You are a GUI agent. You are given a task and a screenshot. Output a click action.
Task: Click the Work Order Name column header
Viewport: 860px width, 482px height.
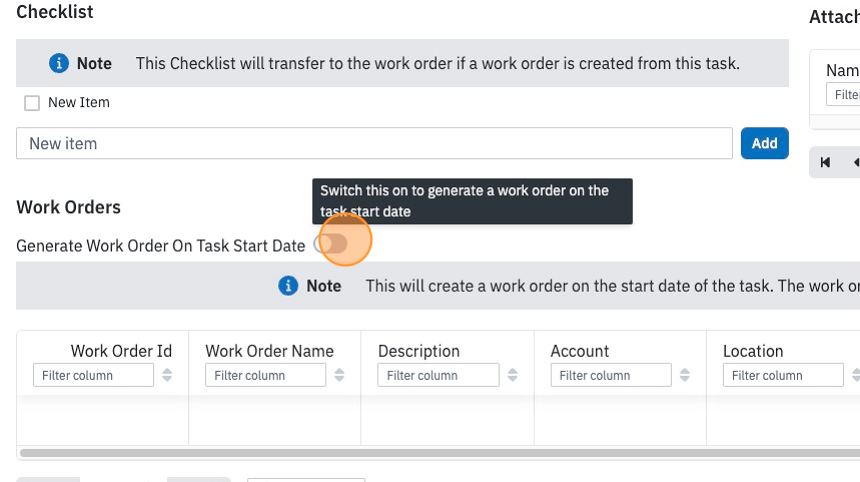(269, 351)
